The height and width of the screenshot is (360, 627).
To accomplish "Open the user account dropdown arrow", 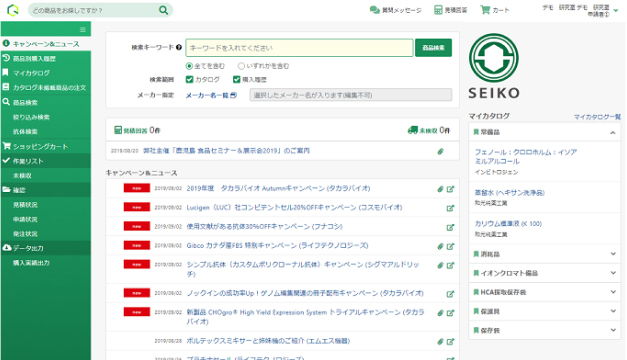I will tap(616, 11).
